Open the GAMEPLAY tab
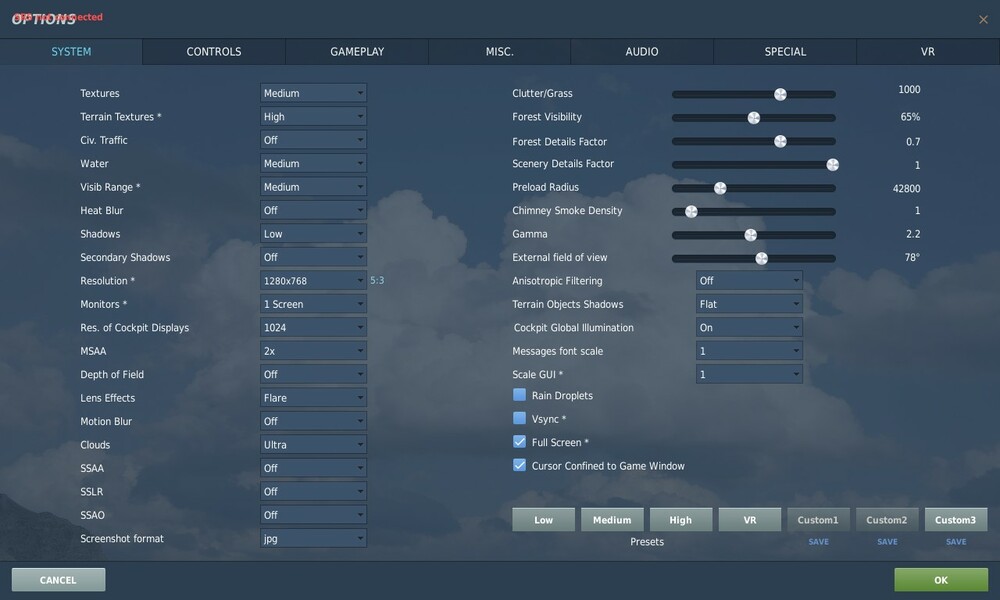 pyautogui.click(x=357, y=52)
